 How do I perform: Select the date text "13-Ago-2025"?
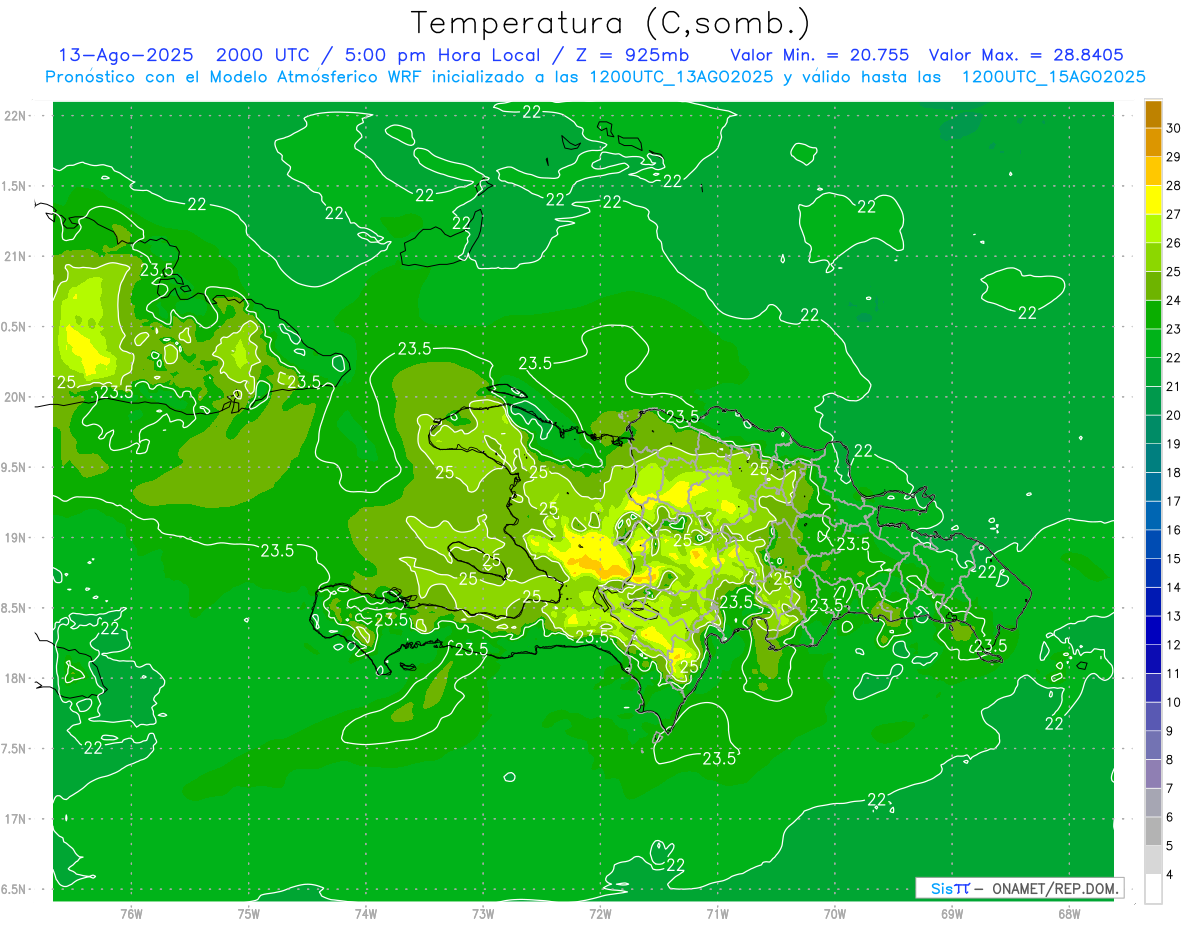point(125,55)
